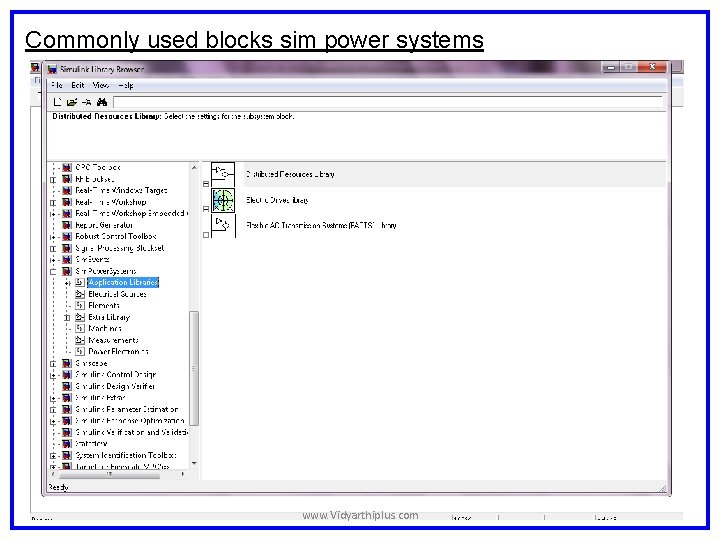
Task: Click the Simulink Verification and Validation icon
Action: click(67, 432)
